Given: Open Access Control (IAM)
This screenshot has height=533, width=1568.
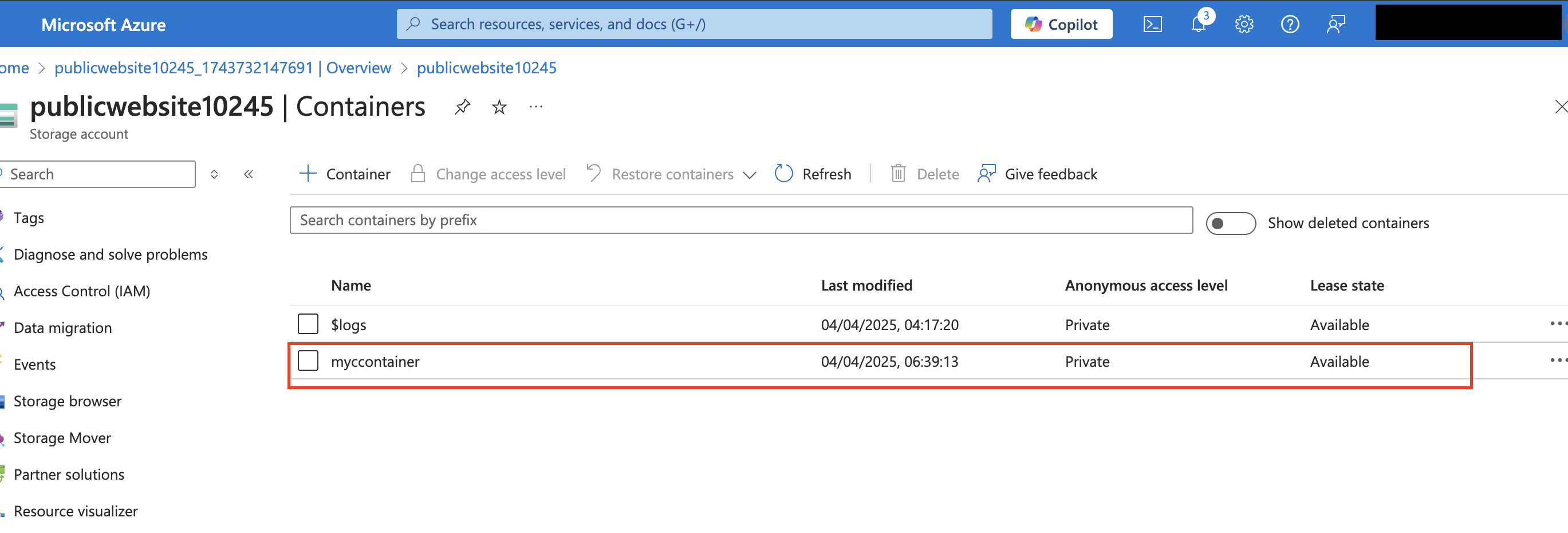Looking at the screenshot, I should pos(81,291).
